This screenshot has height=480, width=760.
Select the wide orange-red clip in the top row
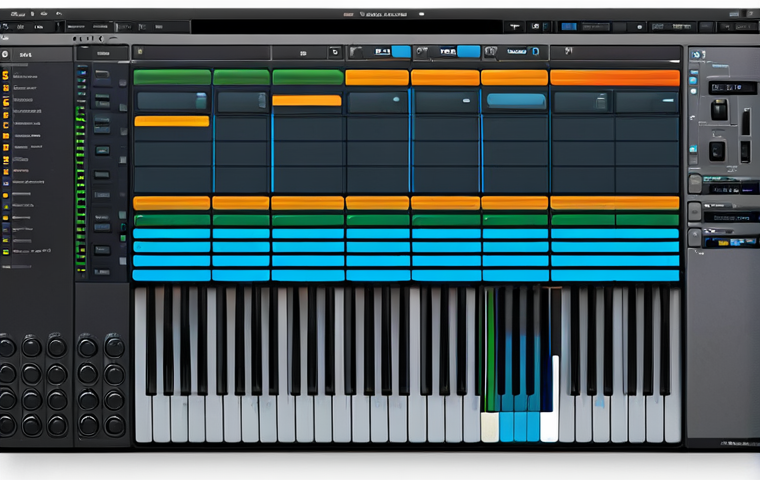(615, 78)
